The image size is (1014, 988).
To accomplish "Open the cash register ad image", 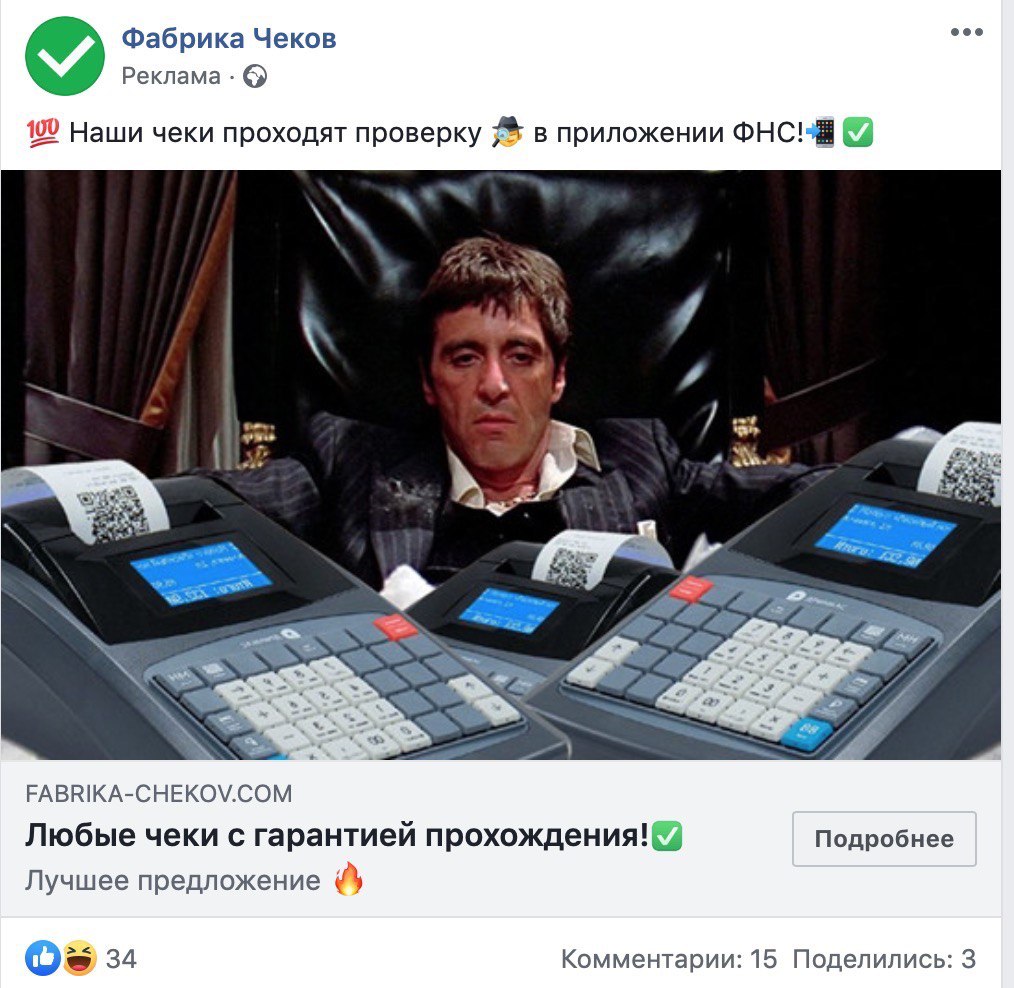I will coord(501,464).
